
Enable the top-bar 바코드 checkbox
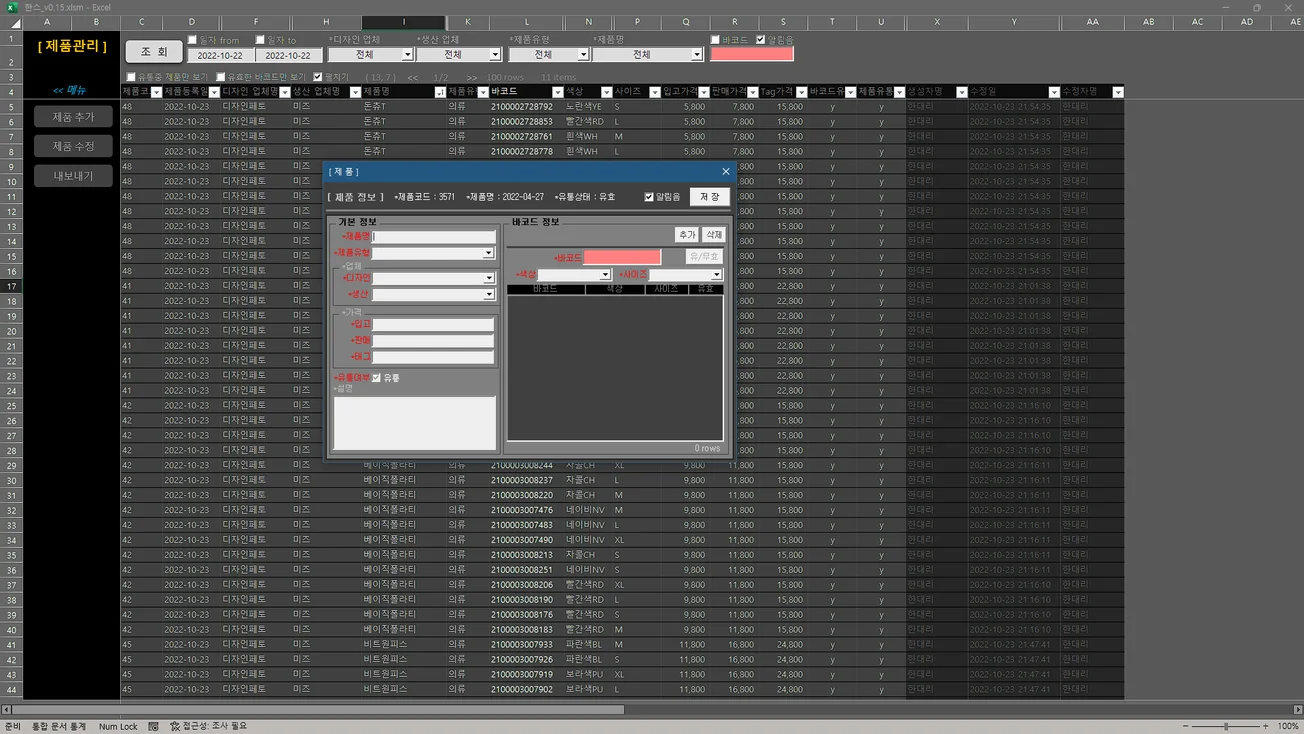(x=715, y=40)
